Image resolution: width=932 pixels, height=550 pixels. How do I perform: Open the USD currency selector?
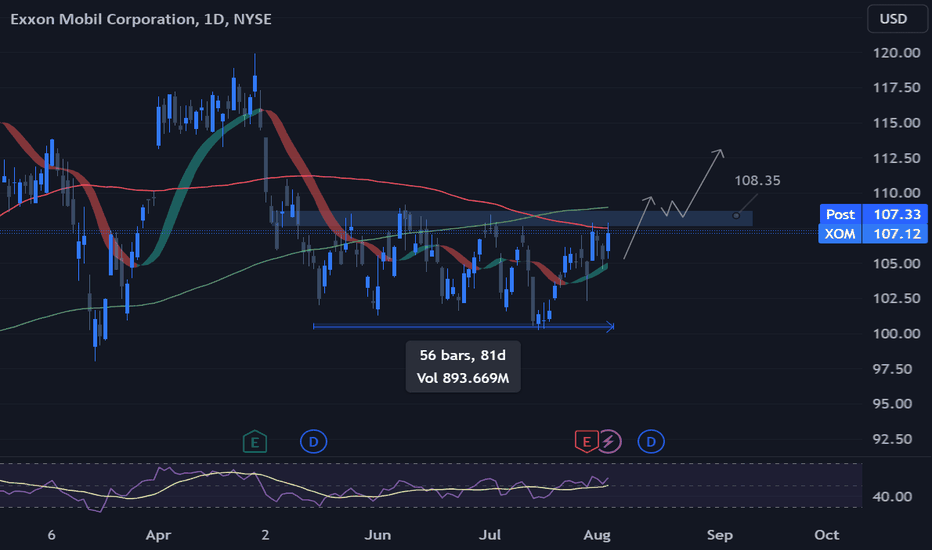[897, 18]
